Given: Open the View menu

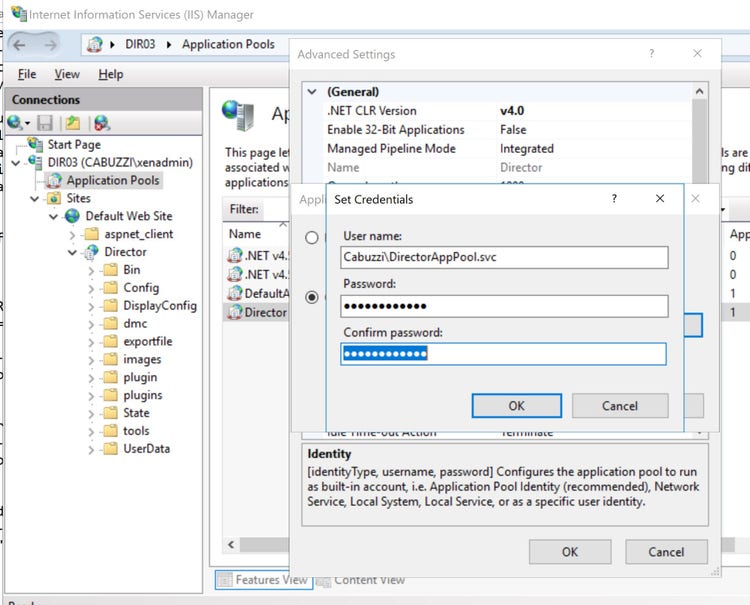Looking at the screenshot, I should (67, 74).
